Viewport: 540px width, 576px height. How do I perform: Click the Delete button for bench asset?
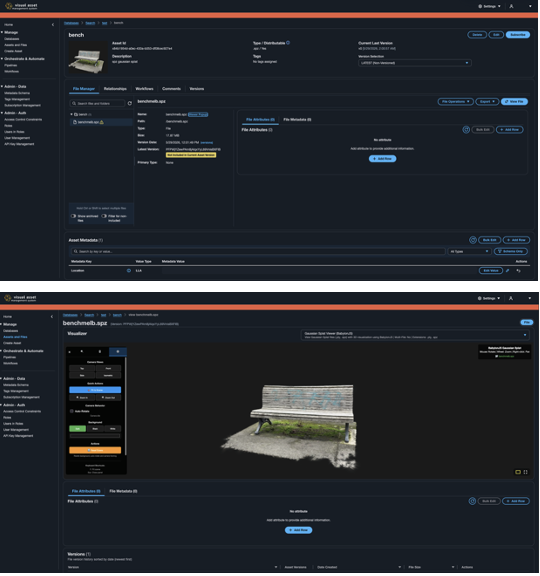coord(477,35)
